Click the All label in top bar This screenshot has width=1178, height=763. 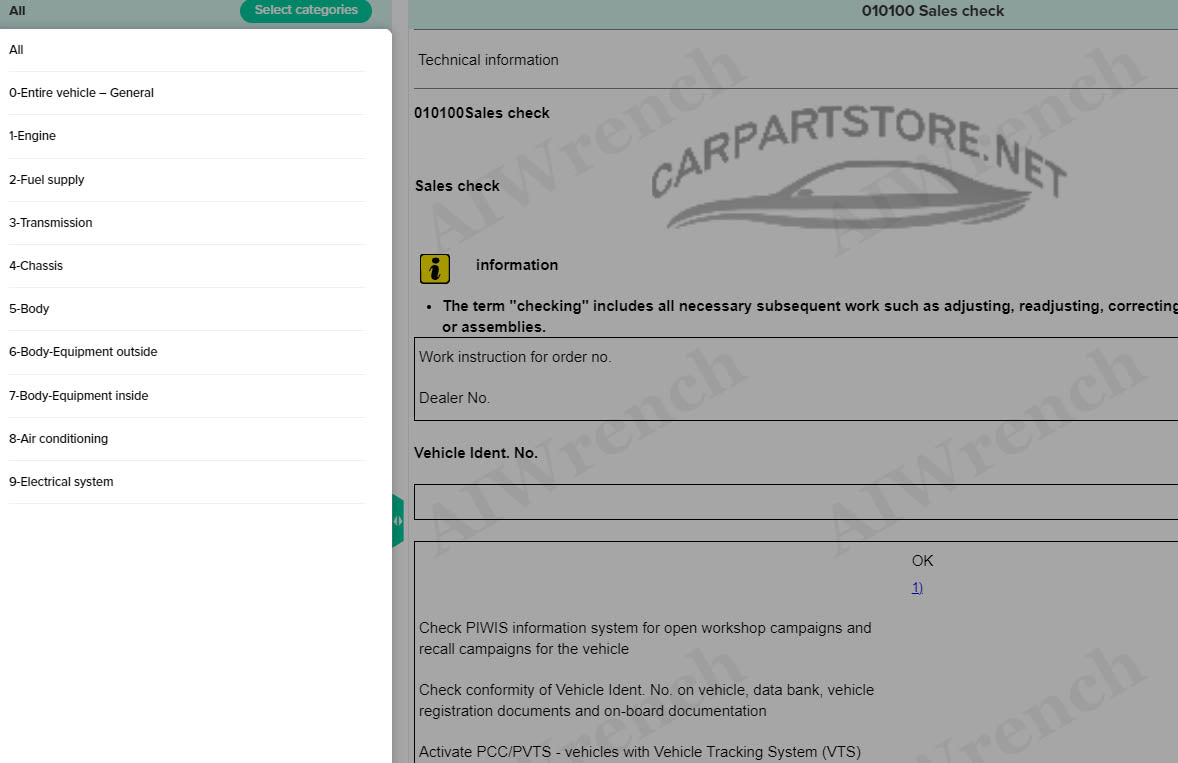(x=17, y=11)
